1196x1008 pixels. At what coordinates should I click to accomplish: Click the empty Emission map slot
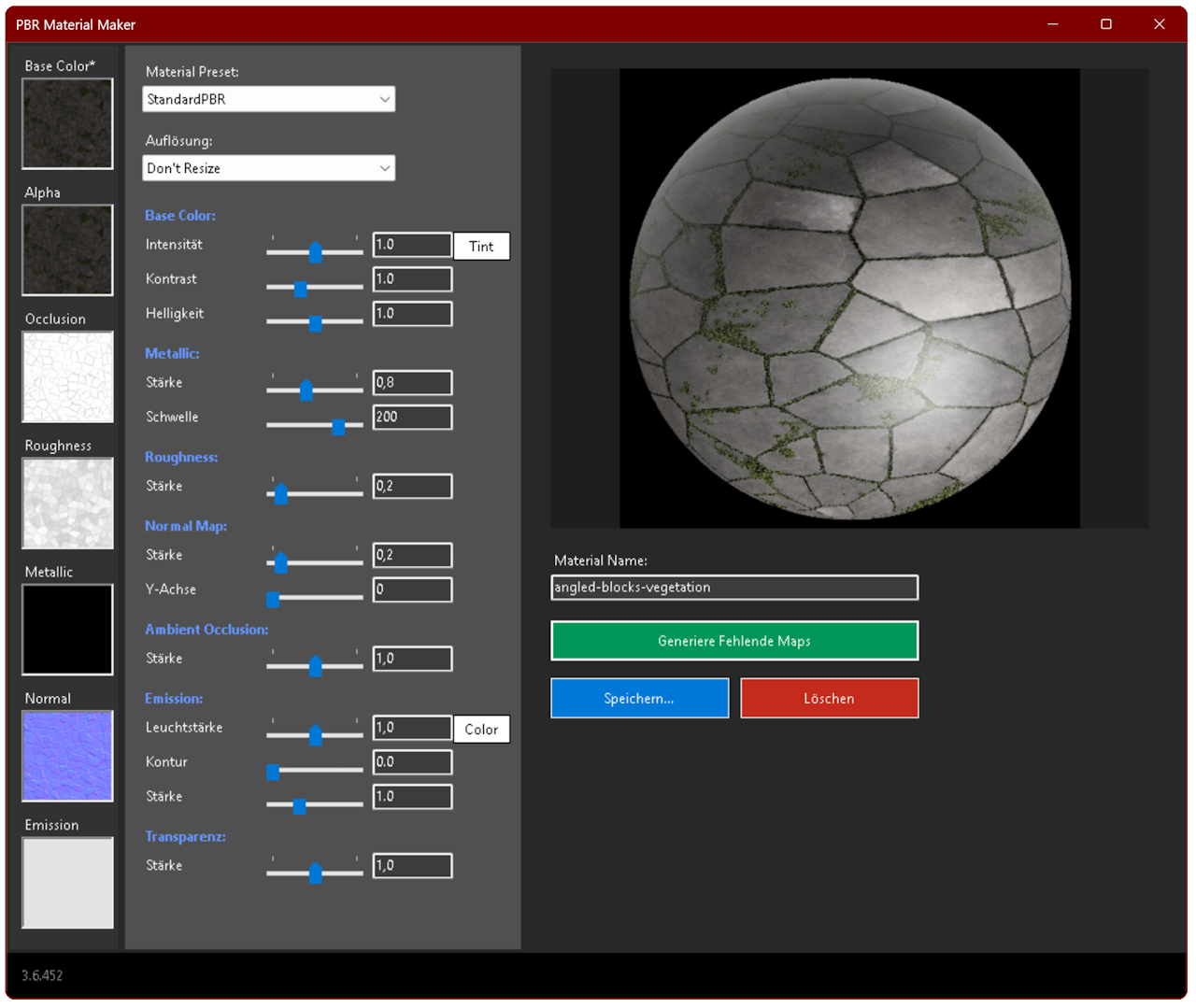(x=67, y=883)
